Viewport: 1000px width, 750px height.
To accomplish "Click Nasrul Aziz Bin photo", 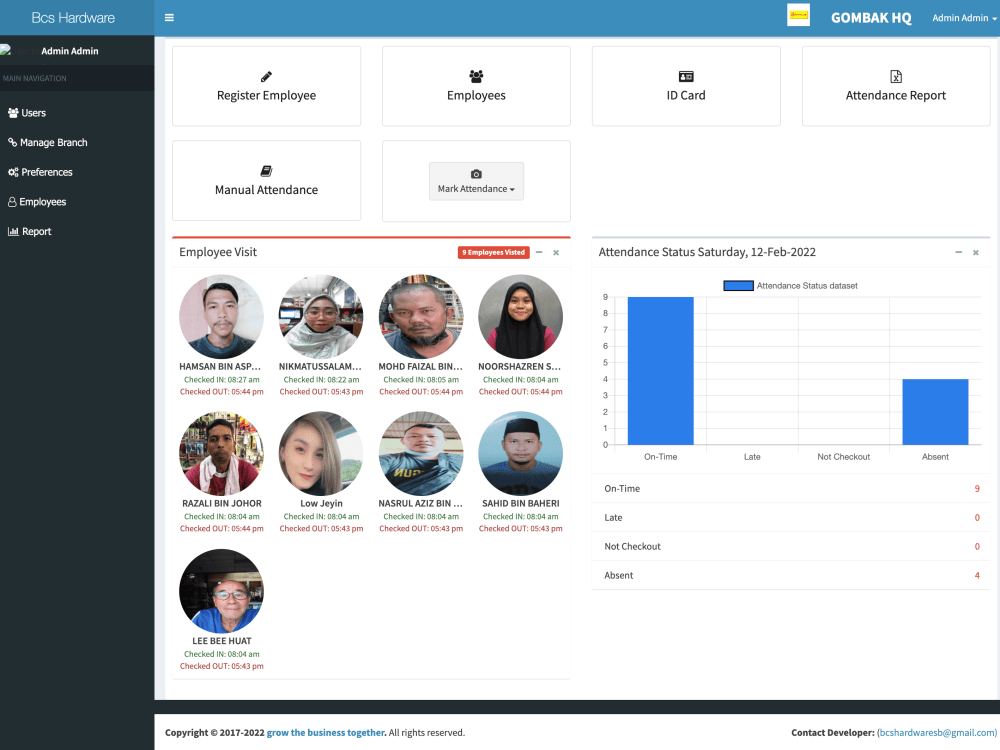I will pos(421,453).
